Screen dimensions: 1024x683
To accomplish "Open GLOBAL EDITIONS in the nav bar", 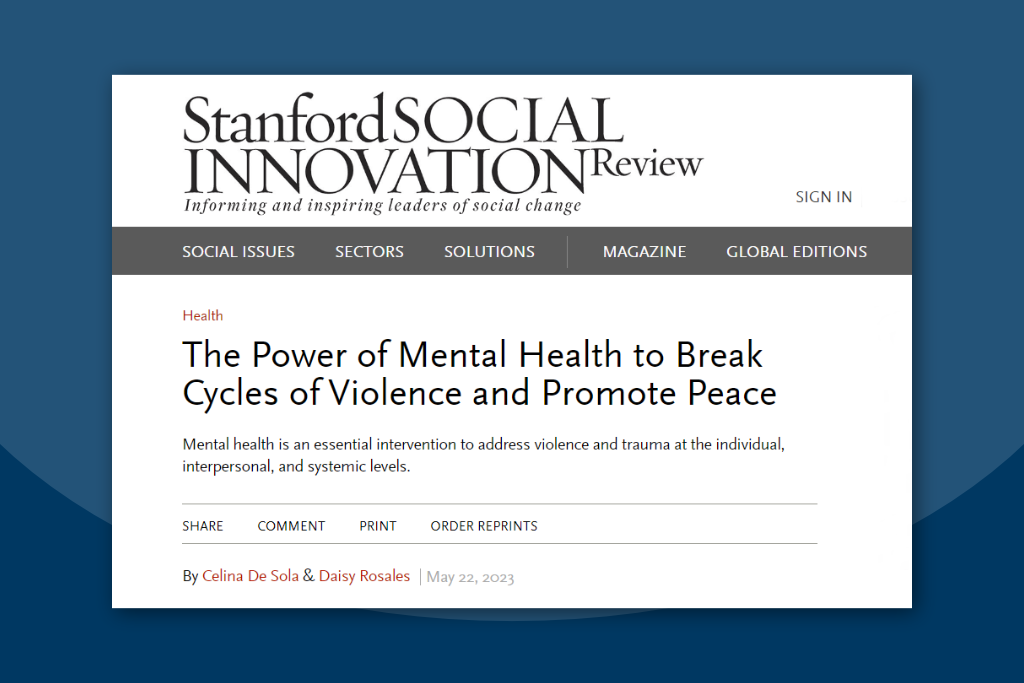I will coord(797,251).
